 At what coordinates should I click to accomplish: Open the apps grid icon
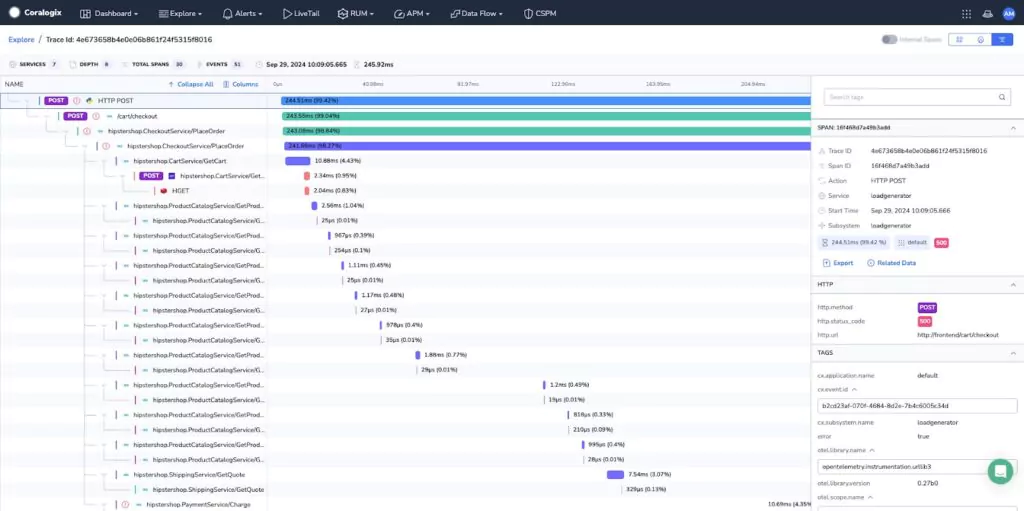[967, 14]
